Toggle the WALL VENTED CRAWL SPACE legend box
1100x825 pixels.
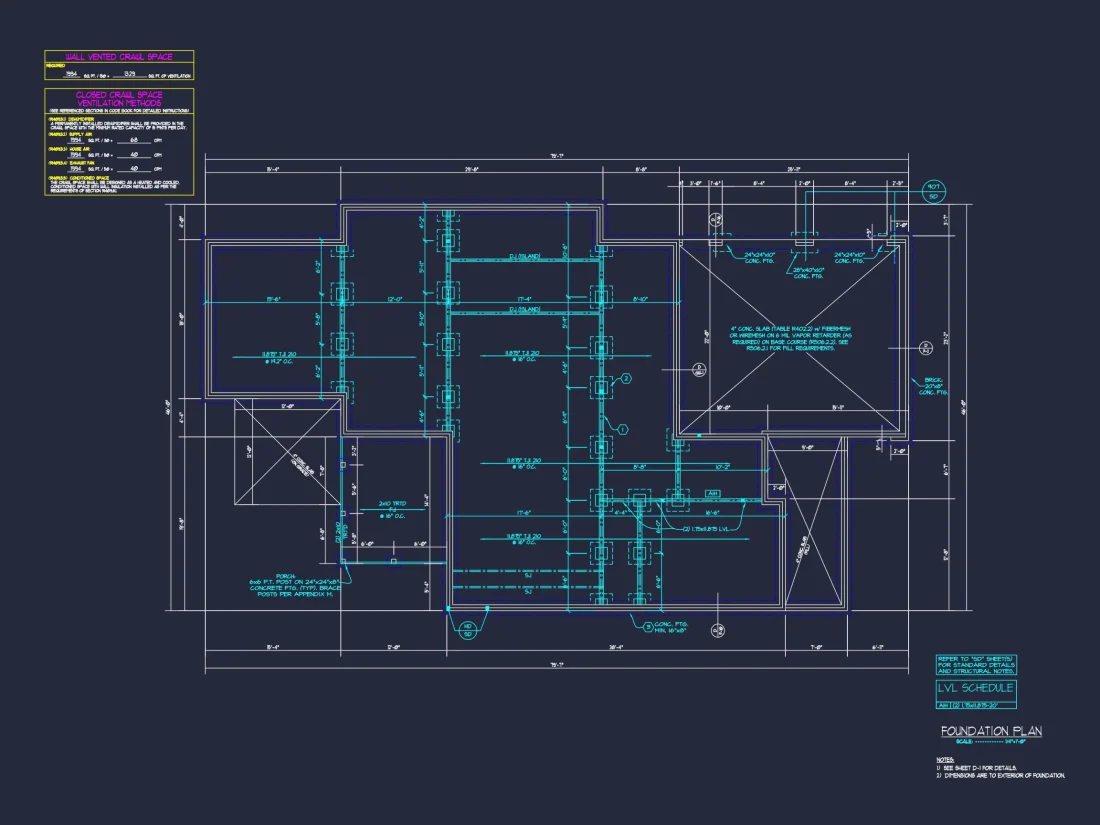pyautogui.click(x=118, y=57)
